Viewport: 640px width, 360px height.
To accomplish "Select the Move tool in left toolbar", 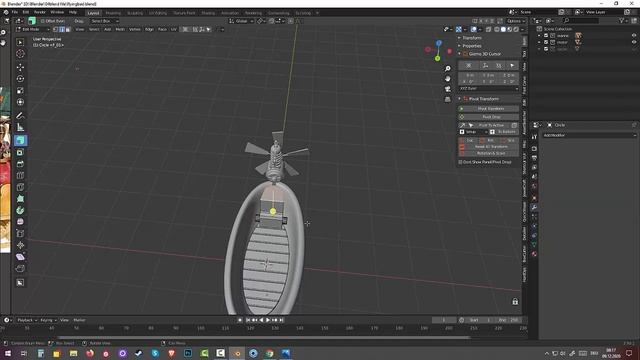I will (x=20, y=67).
